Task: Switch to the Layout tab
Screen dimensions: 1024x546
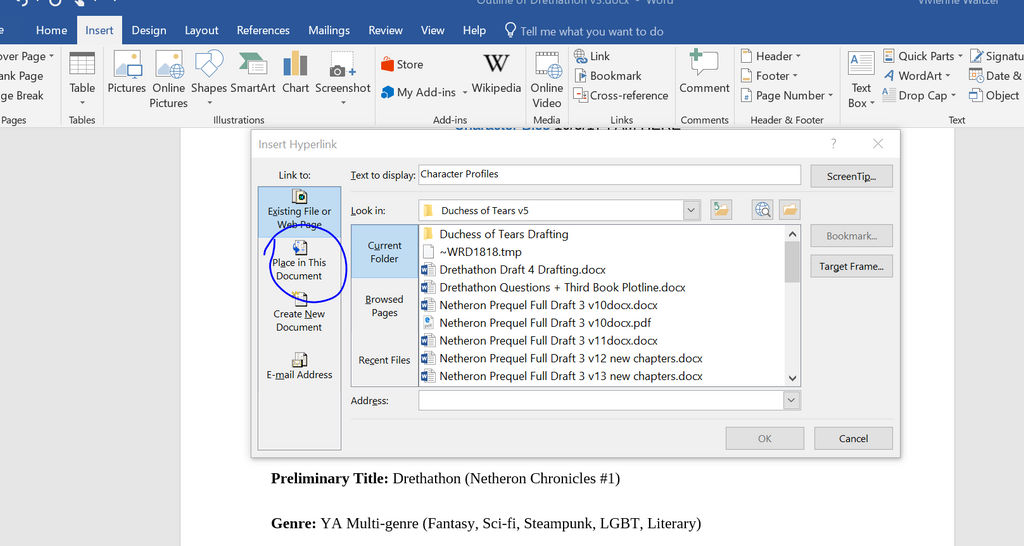Action: tap(201, 30)
